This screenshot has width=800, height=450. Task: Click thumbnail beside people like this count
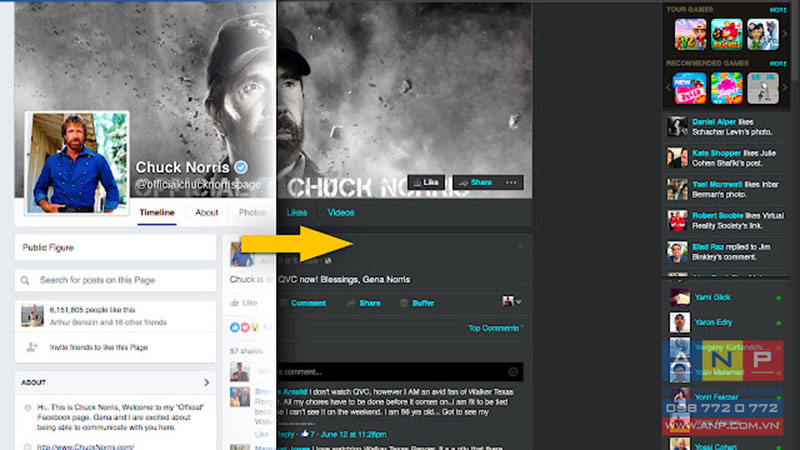32,315
